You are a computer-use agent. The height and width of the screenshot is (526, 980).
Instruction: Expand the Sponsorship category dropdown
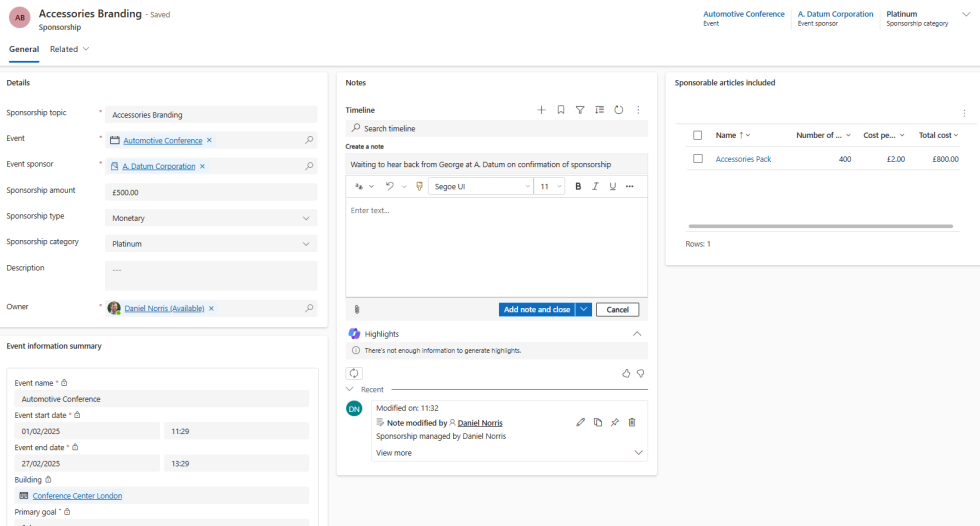point(211,243)
